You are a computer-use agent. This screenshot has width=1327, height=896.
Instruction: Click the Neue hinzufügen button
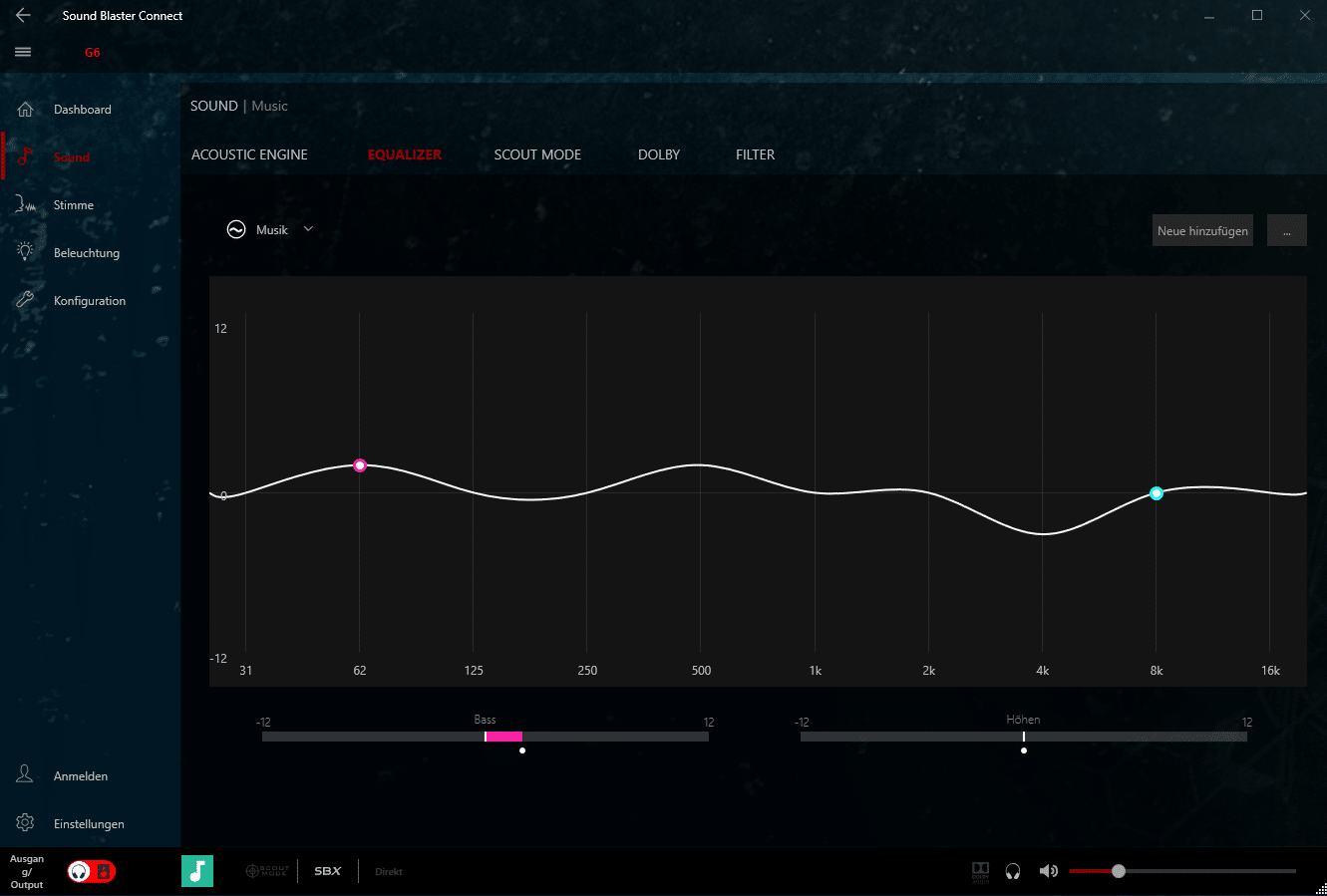click(1202, 230)
